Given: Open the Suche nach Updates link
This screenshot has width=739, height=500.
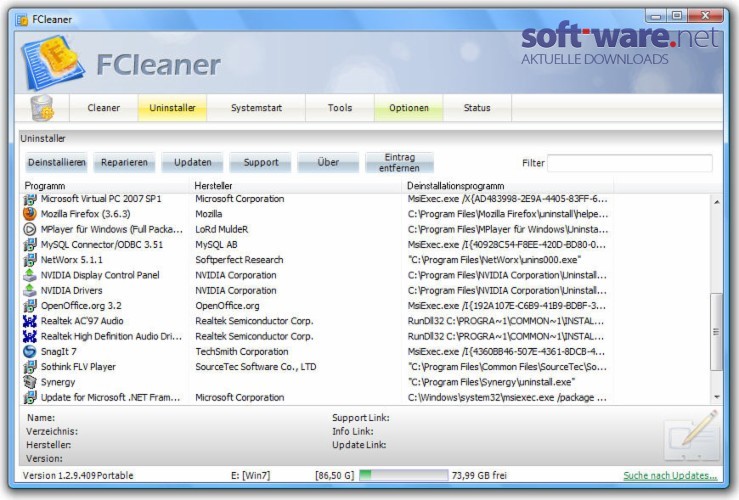Looking at the screenshot, I should click(x=670, y=475).
